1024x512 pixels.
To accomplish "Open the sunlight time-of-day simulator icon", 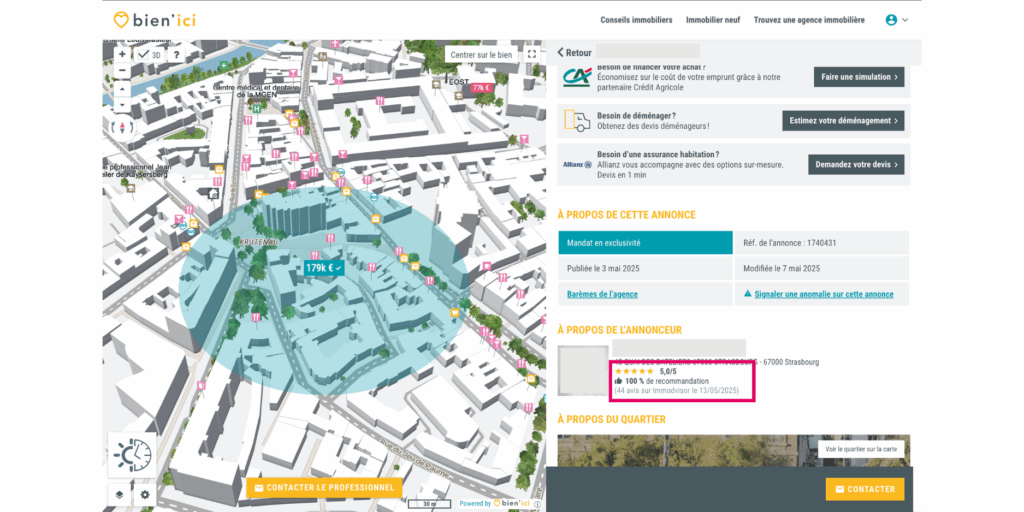I will [132, 455].
